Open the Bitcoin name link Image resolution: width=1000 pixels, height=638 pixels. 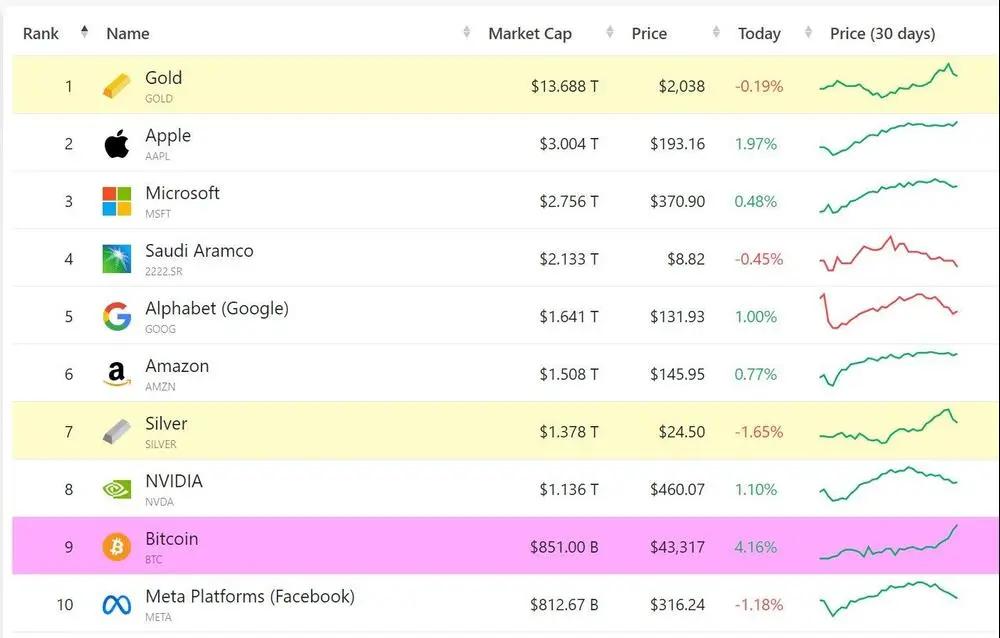tap(172, 539)
